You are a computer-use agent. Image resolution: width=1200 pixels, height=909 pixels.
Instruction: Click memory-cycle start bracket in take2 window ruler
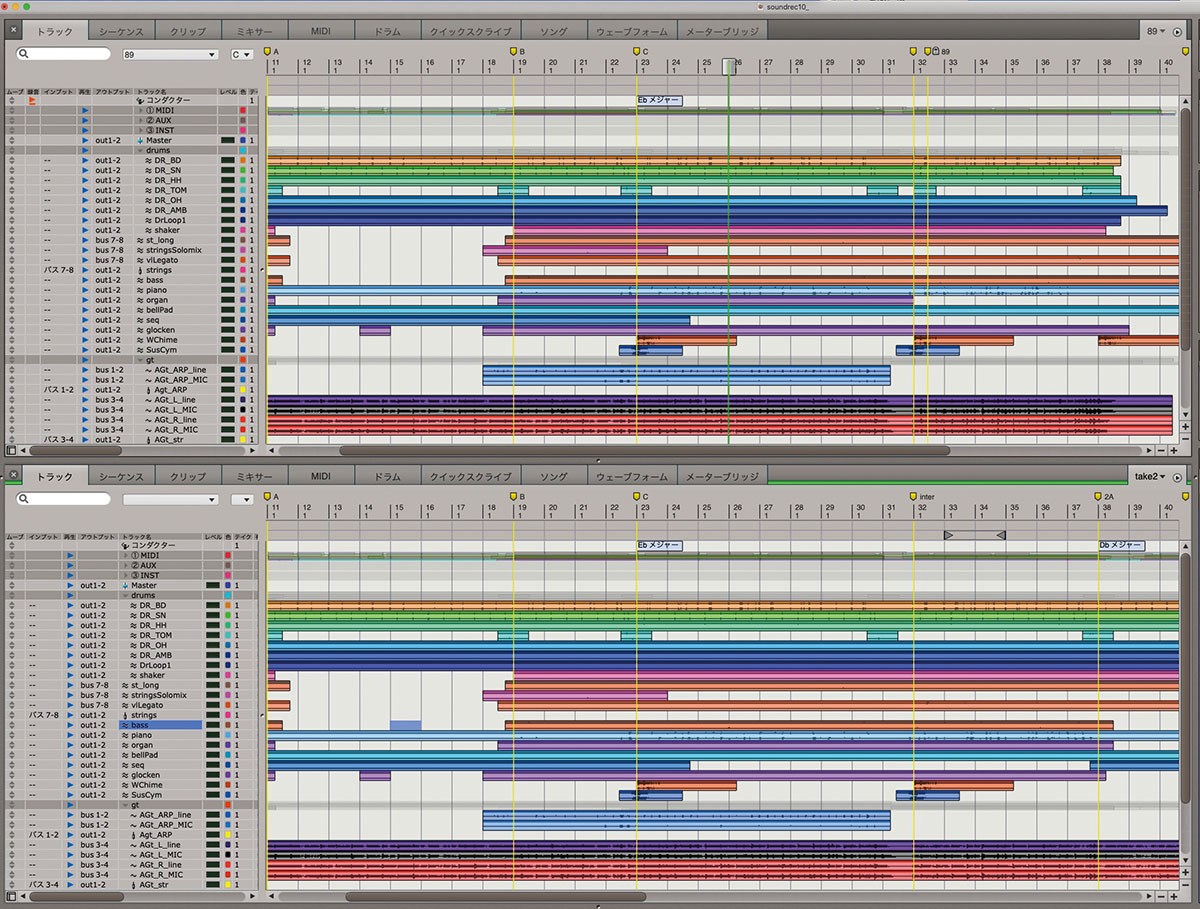point(949,536)
